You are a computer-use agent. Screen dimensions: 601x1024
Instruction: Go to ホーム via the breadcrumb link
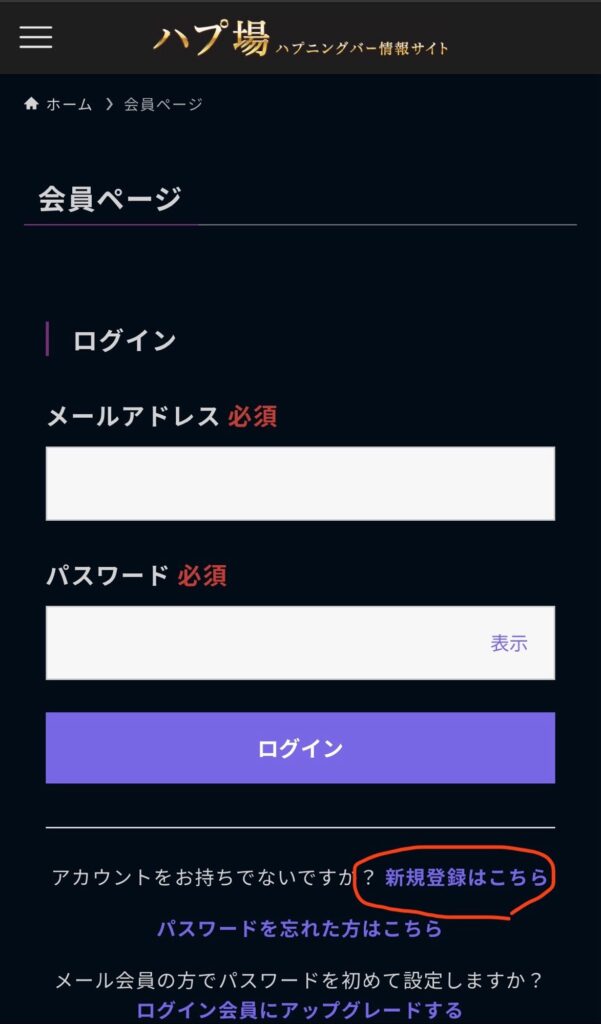(x=69, y=104)
